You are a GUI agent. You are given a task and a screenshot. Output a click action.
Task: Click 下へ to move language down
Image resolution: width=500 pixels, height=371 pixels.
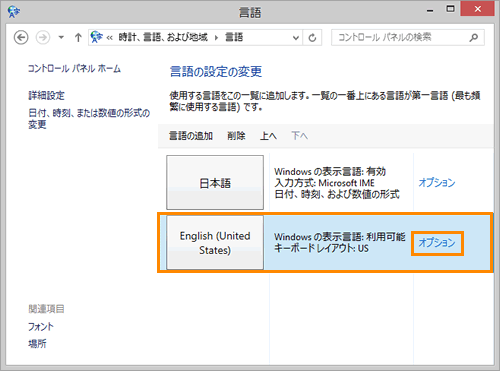click(x=299, y=136)
